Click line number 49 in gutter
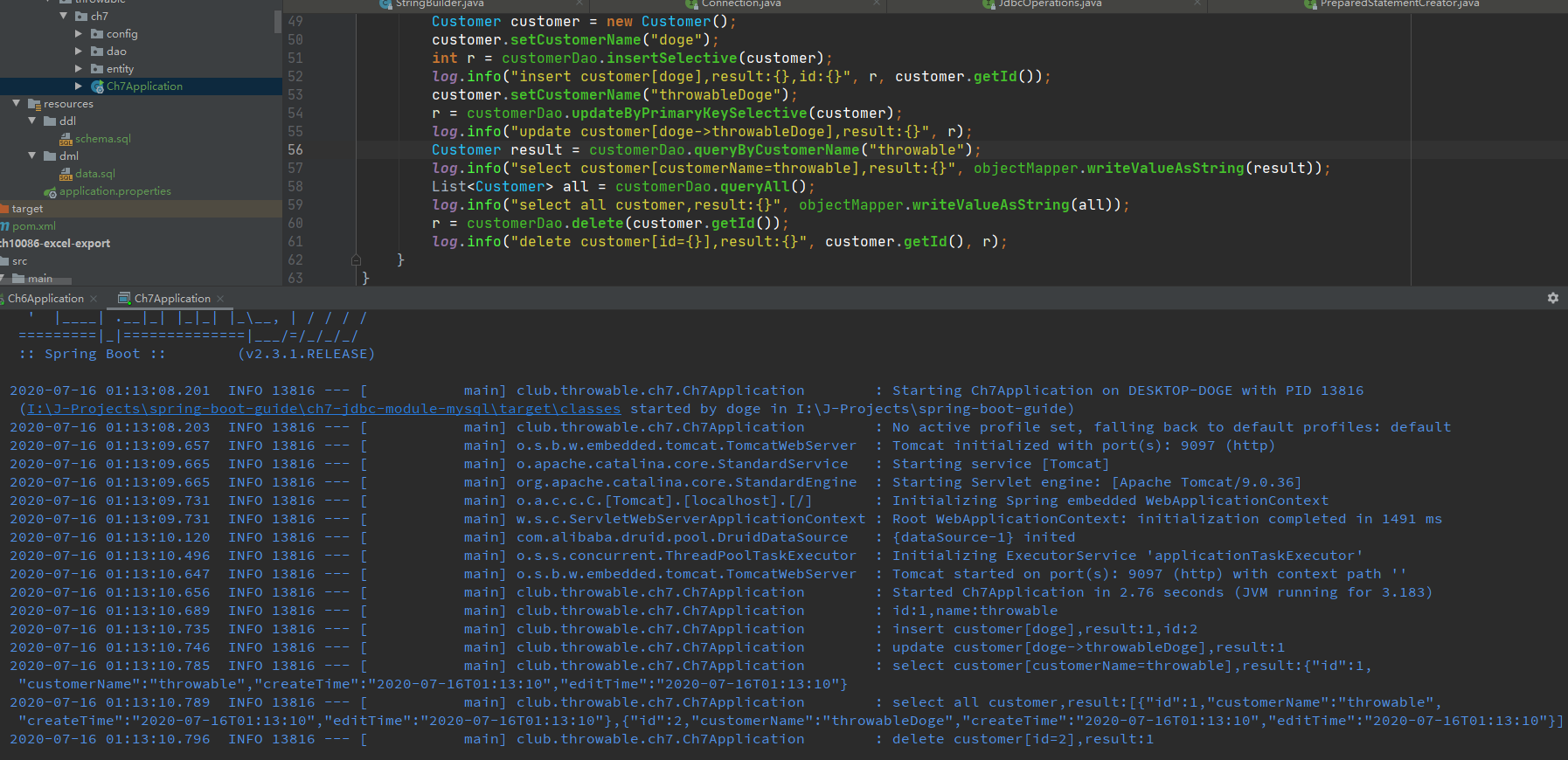The image size is (1568, 760). pos(295,22)
